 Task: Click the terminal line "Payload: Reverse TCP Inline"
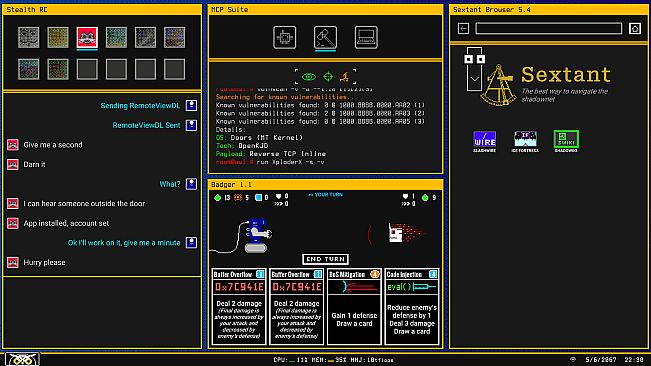(271, 154)
